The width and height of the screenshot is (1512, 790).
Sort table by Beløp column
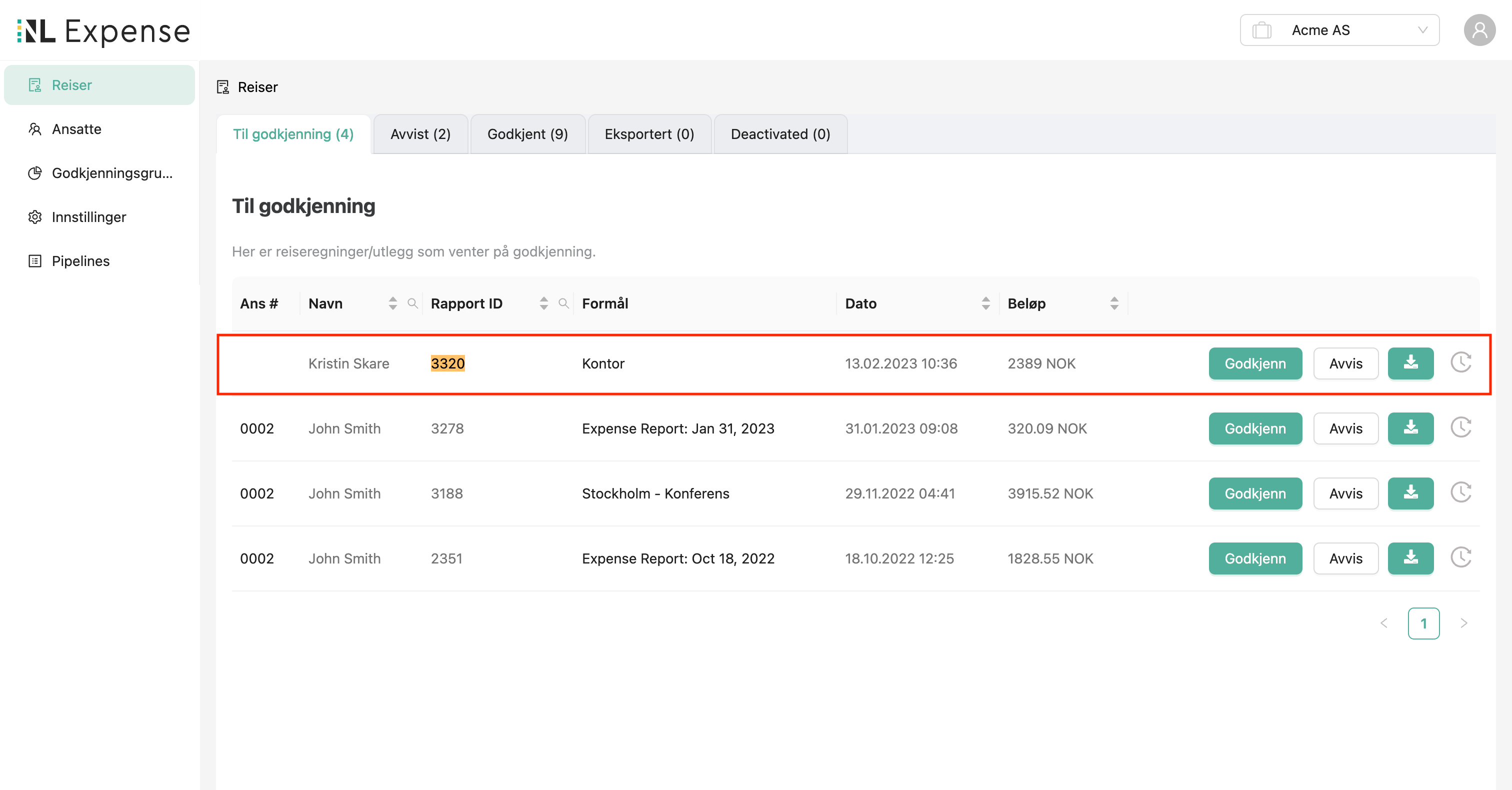(x=1114, y=303)
